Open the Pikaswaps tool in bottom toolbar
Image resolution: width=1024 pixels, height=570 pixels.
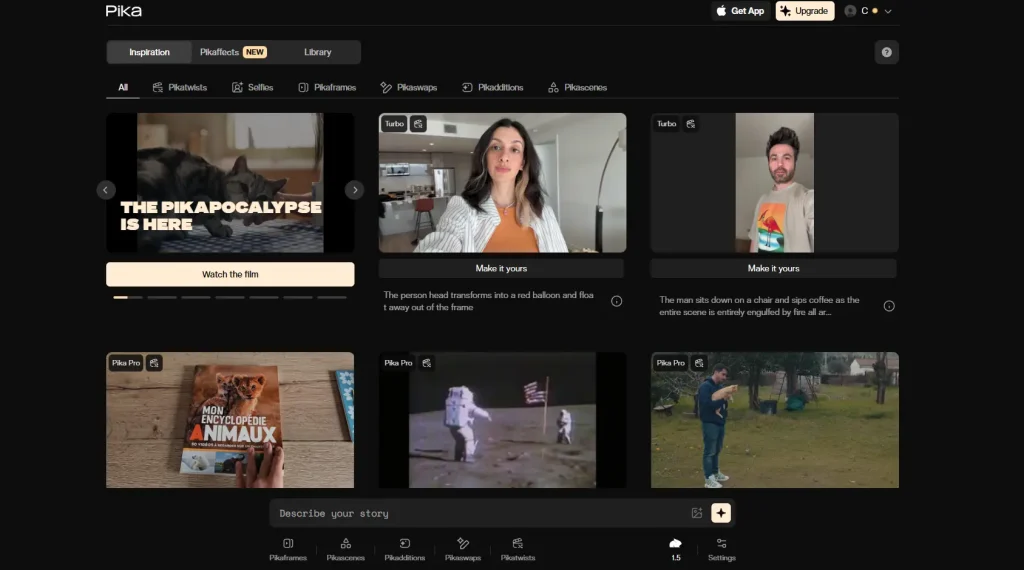tap(463, 549)
